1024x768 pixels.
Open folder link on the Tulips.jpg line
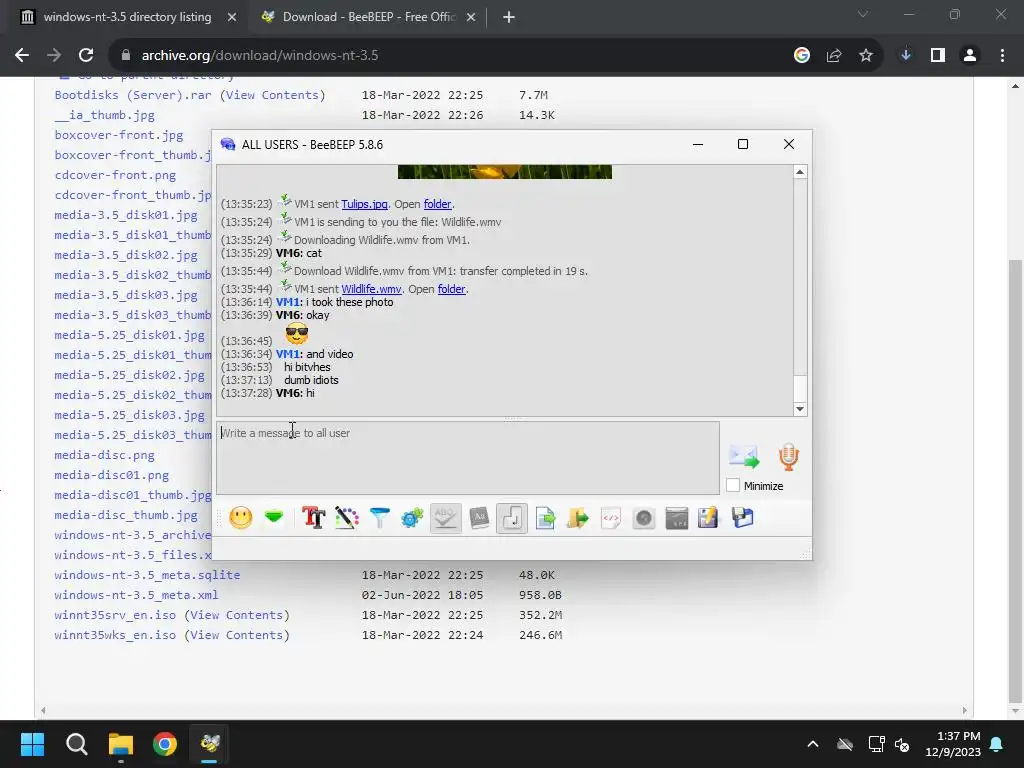coord(438,204)
